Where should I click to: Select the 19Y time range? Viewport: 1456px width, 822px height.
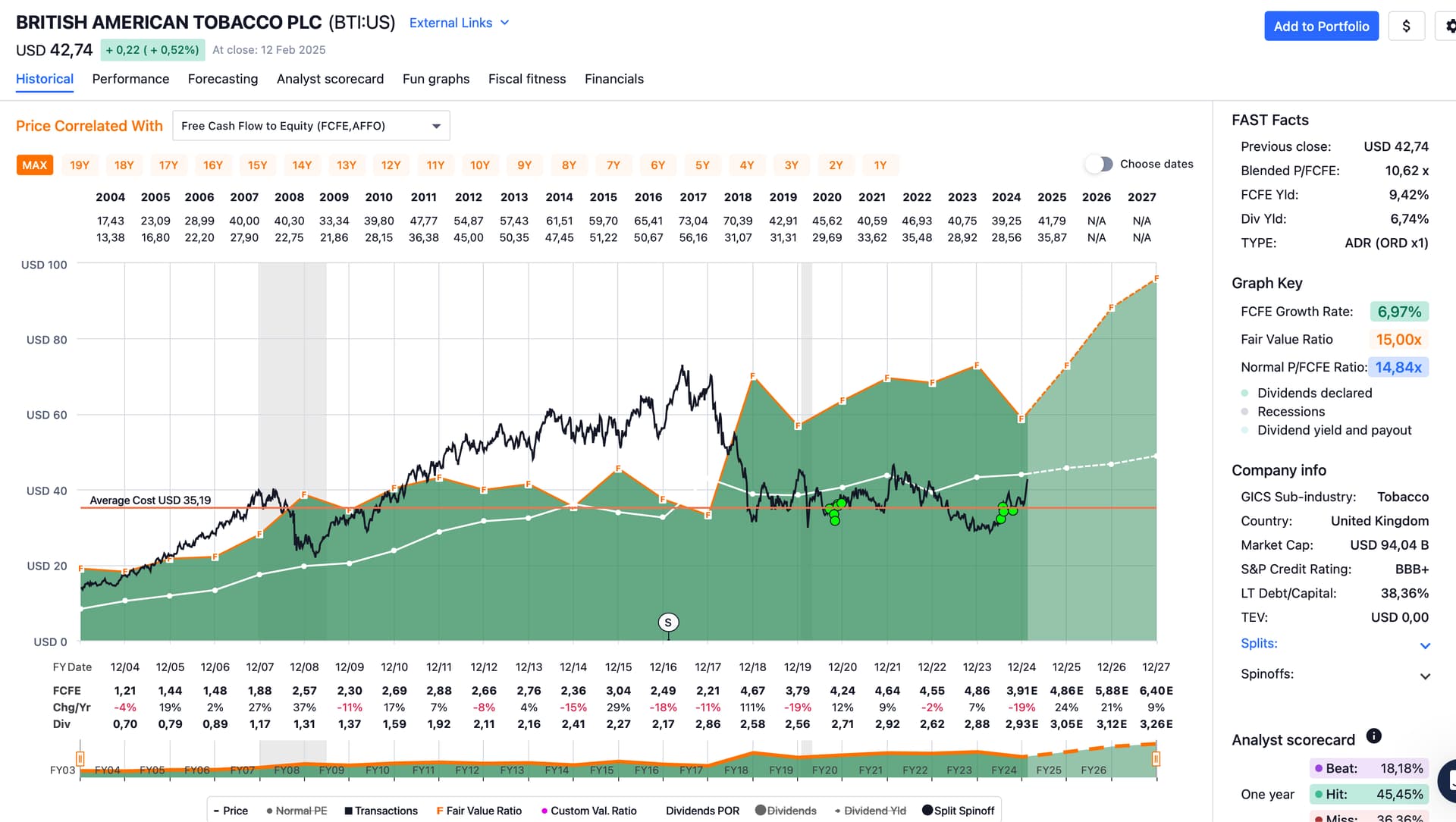[x=80, y=165]
